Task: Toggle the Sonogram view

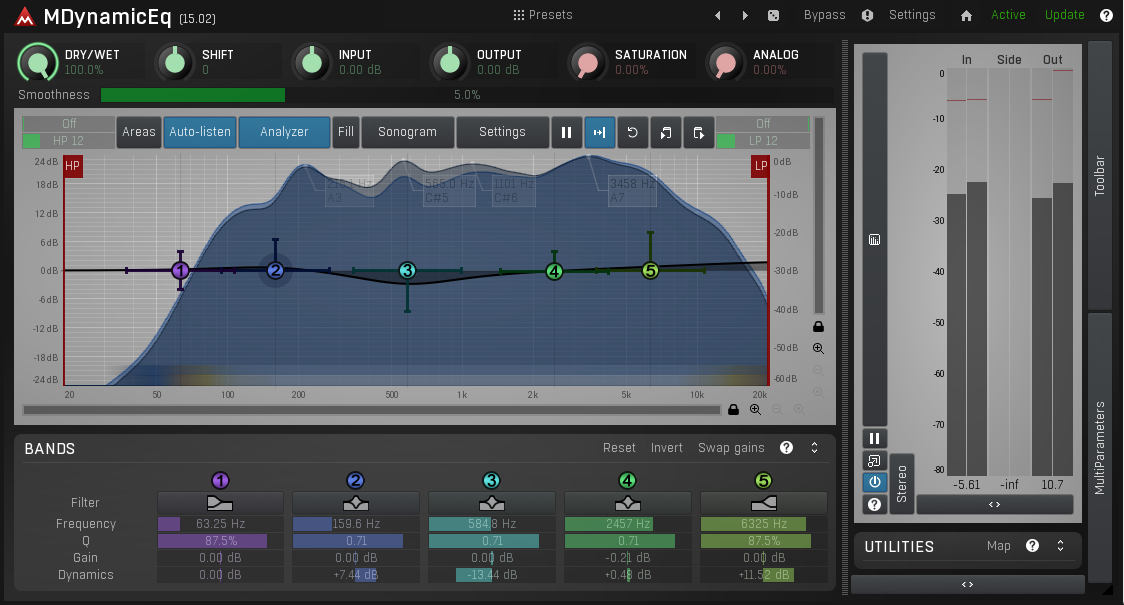Action: click(407, 132)
